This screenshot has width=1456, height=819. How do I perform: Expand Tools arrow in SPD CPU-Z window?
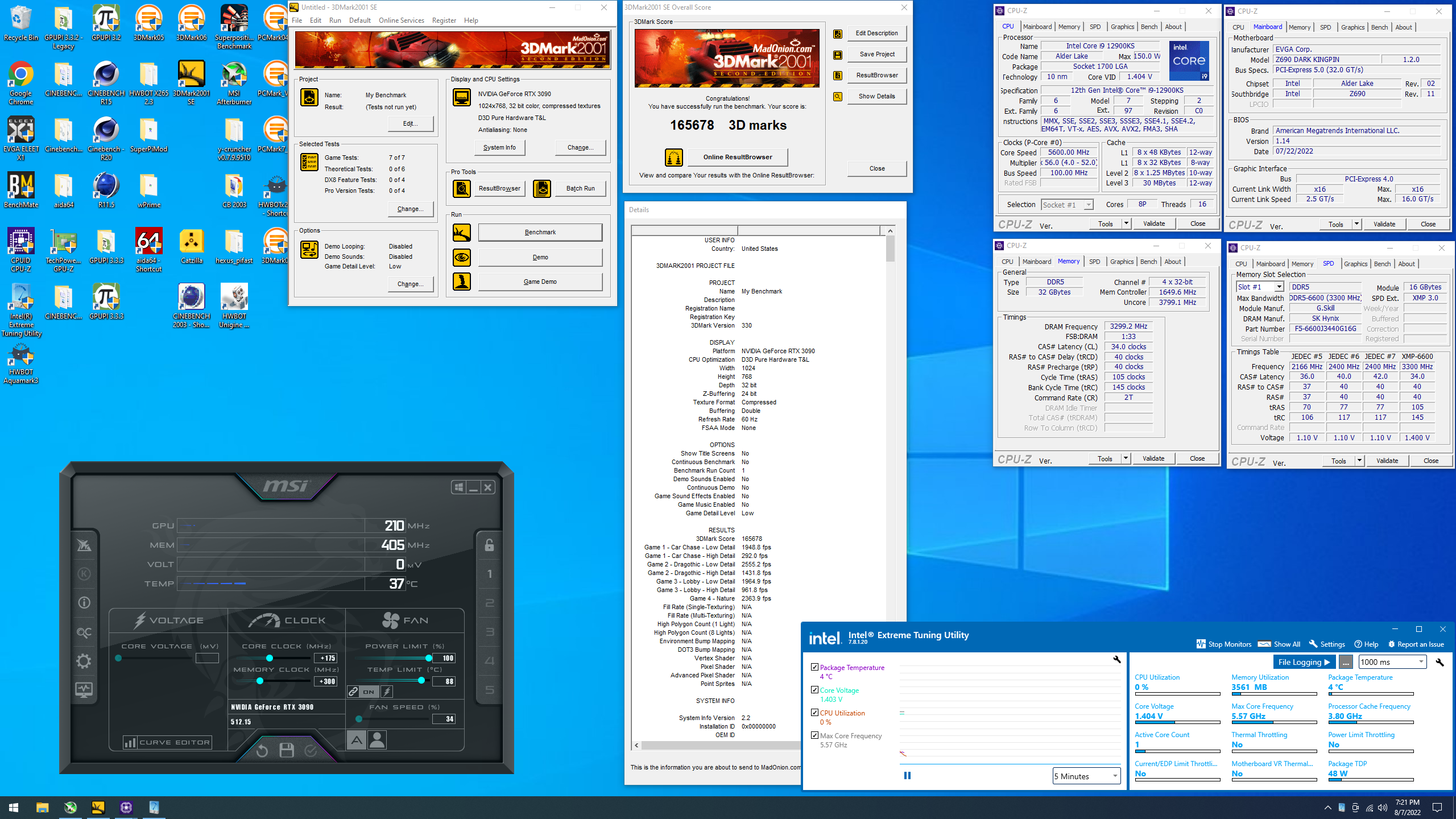[1359, 461]
